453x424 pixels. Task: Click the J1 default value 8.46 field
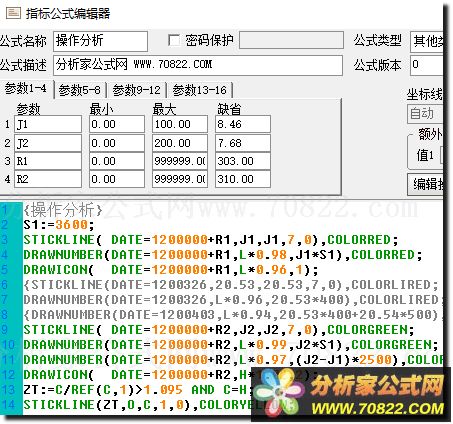pyautogui.click(x=243, y=124)
